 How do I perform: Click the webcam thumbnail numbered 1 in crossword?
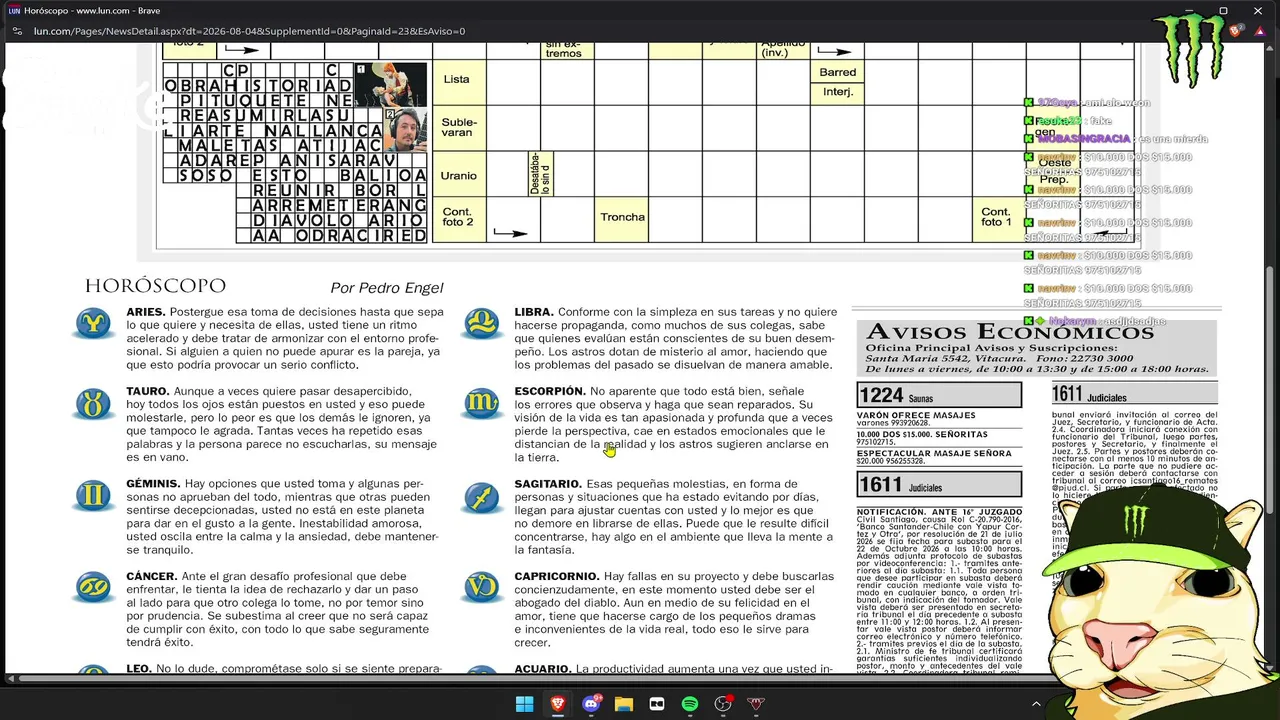[390, 85]
